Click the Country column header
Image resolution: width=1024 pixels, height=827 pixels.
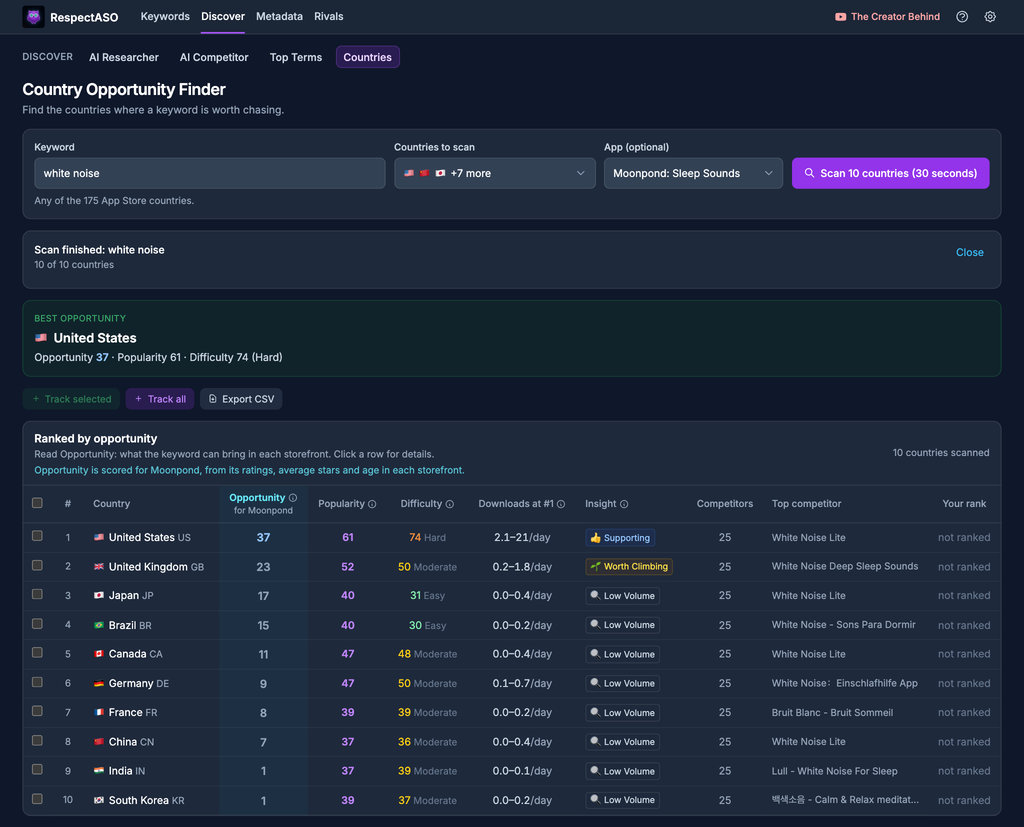pyautogui.click(x=112, y=504)
